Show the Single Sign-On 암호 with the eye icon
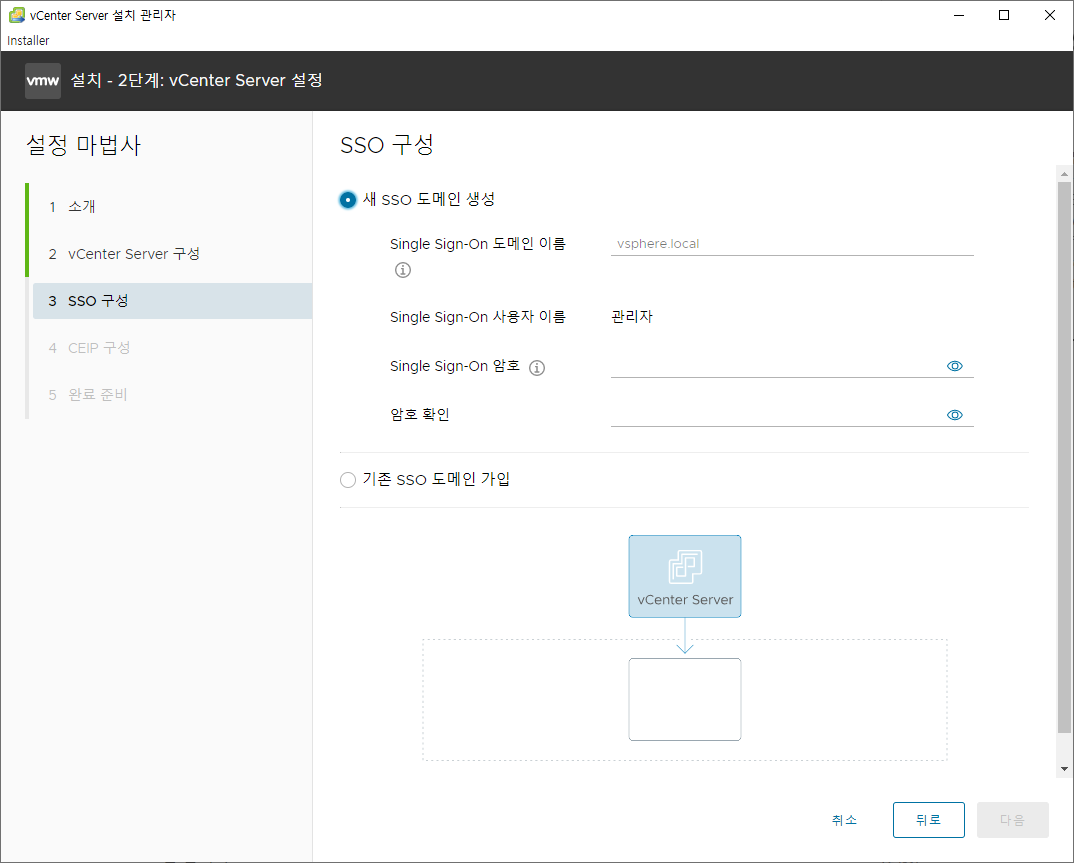 coord(954,366)
